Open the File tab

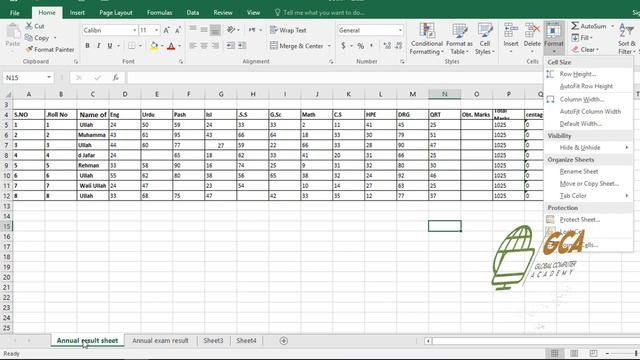pyautogui.click(x=15, y=13)
